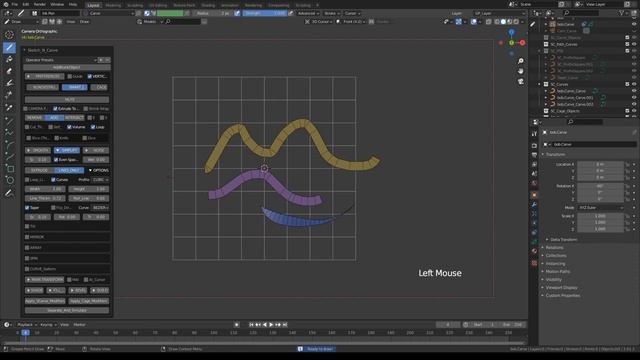Open Material properties tab icon
Image resolution: width=640 pixels, height=360 pixels.
coord(534,251)
